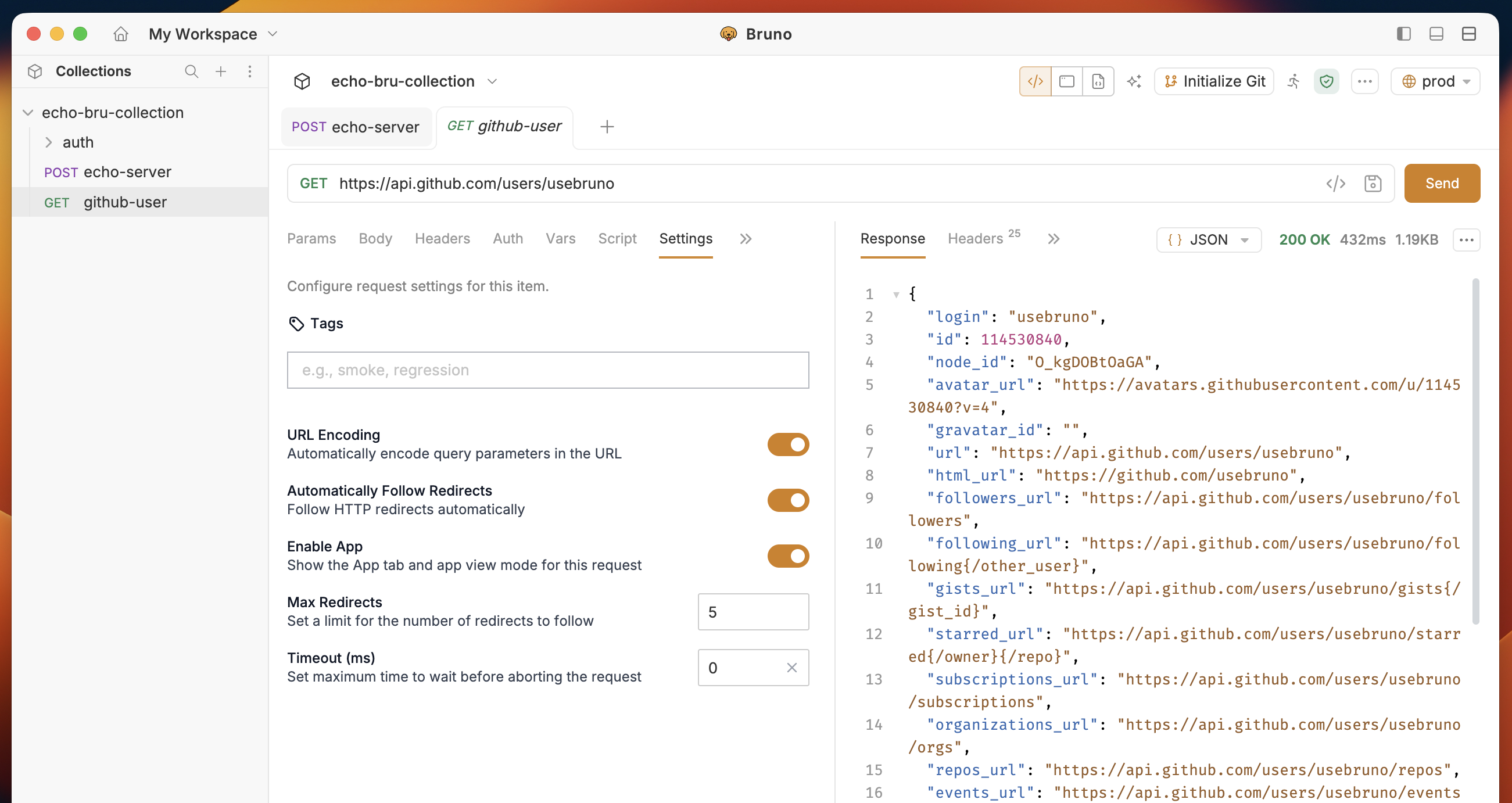Open the JSON response format dropdown
The image size is (1512, 803).
[x=1208, y=239]
